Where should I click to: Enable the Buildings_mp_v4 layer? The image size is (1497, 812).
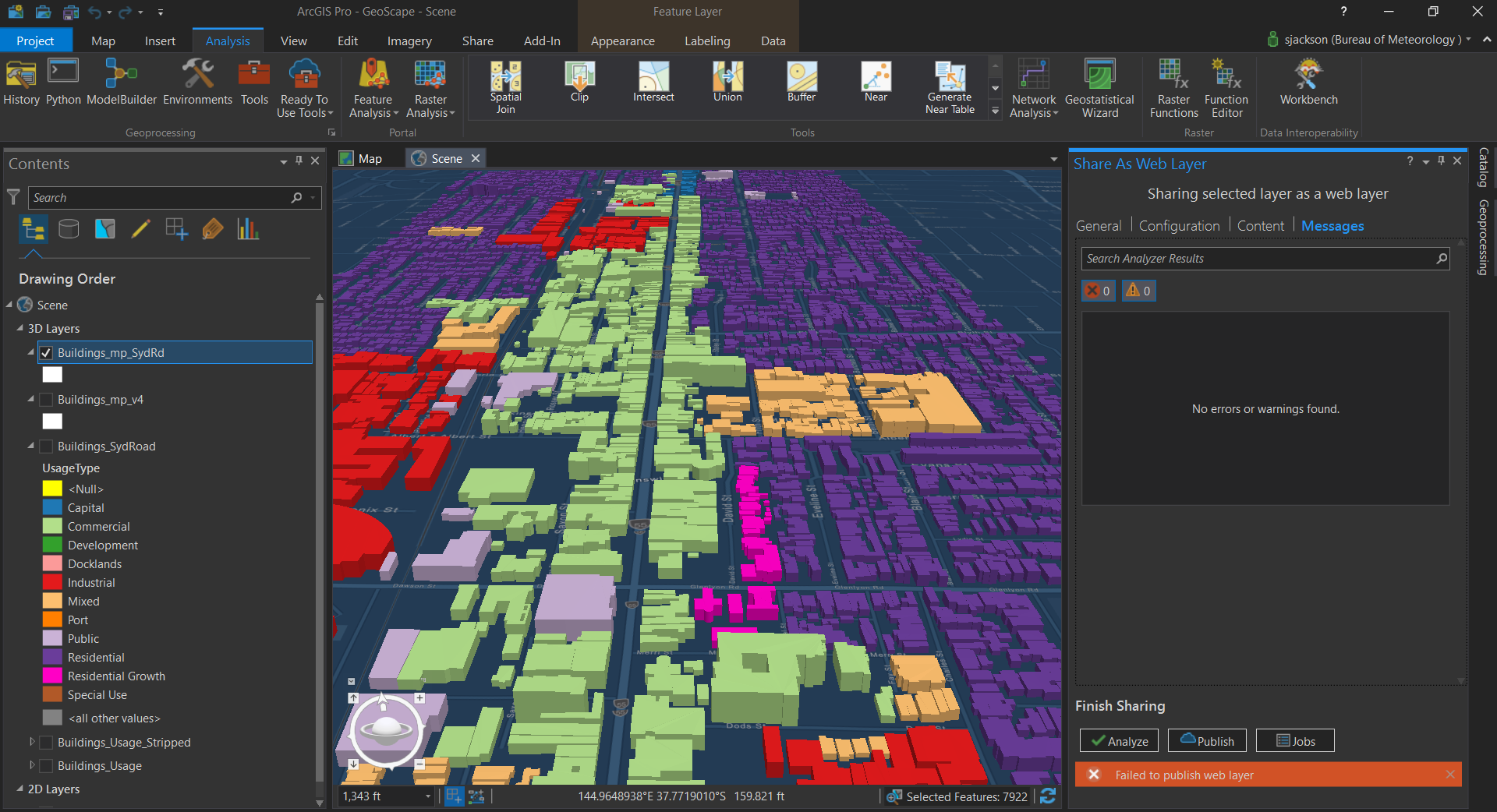point(47,400)
